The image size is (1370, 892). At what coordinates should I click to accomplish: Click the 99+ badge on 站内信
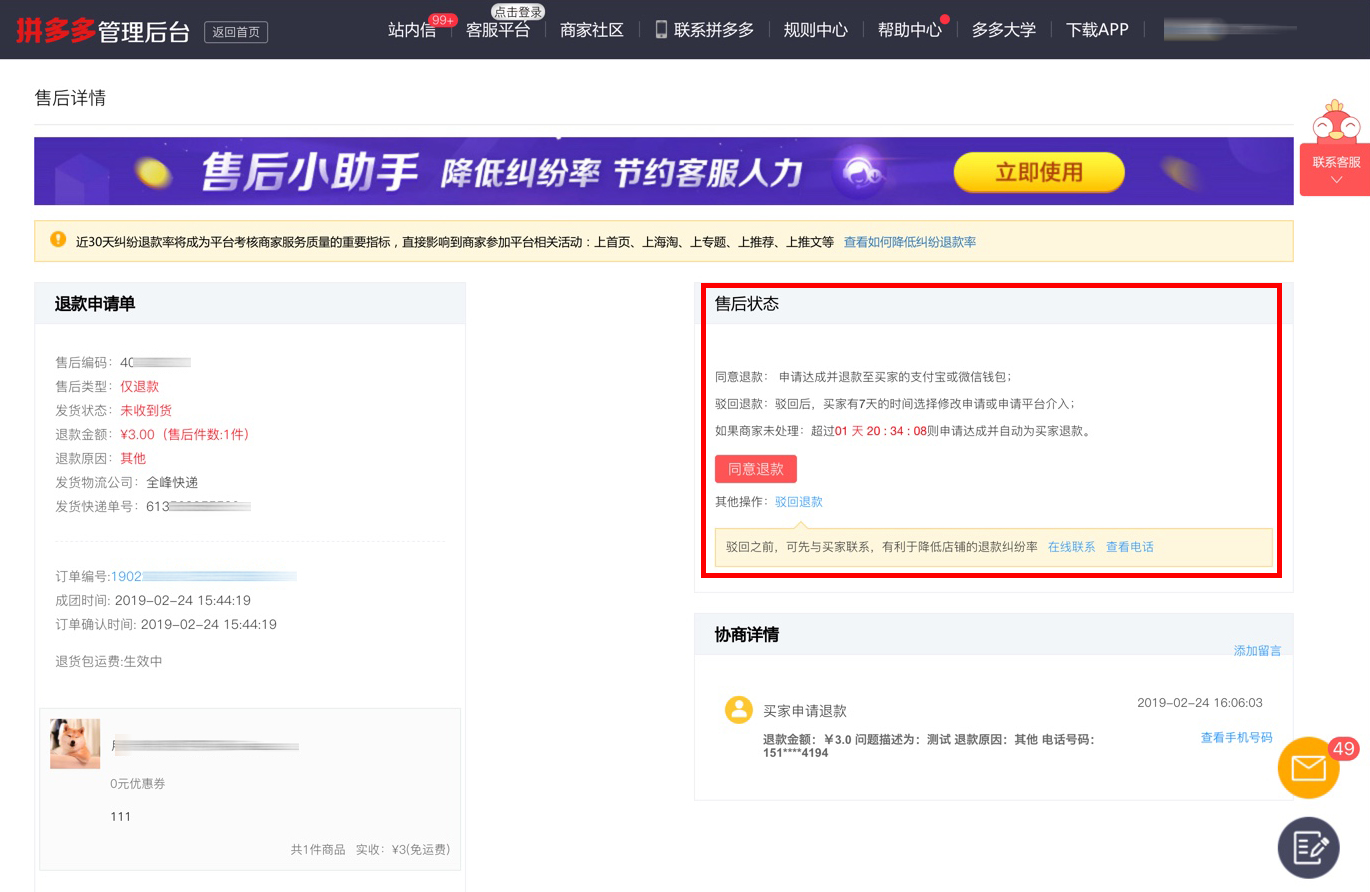tap(442, 20)
